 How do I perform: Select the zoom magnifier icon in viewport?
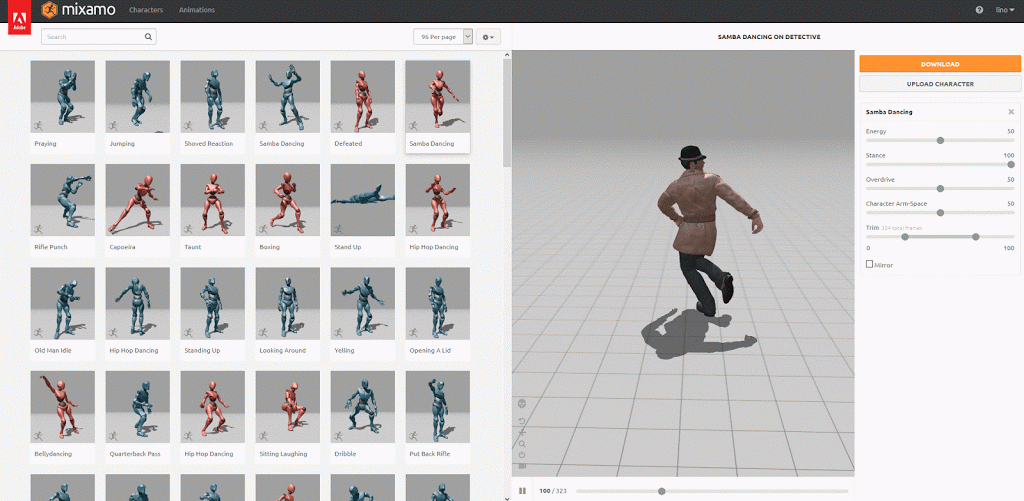click(x=522, y=444)
